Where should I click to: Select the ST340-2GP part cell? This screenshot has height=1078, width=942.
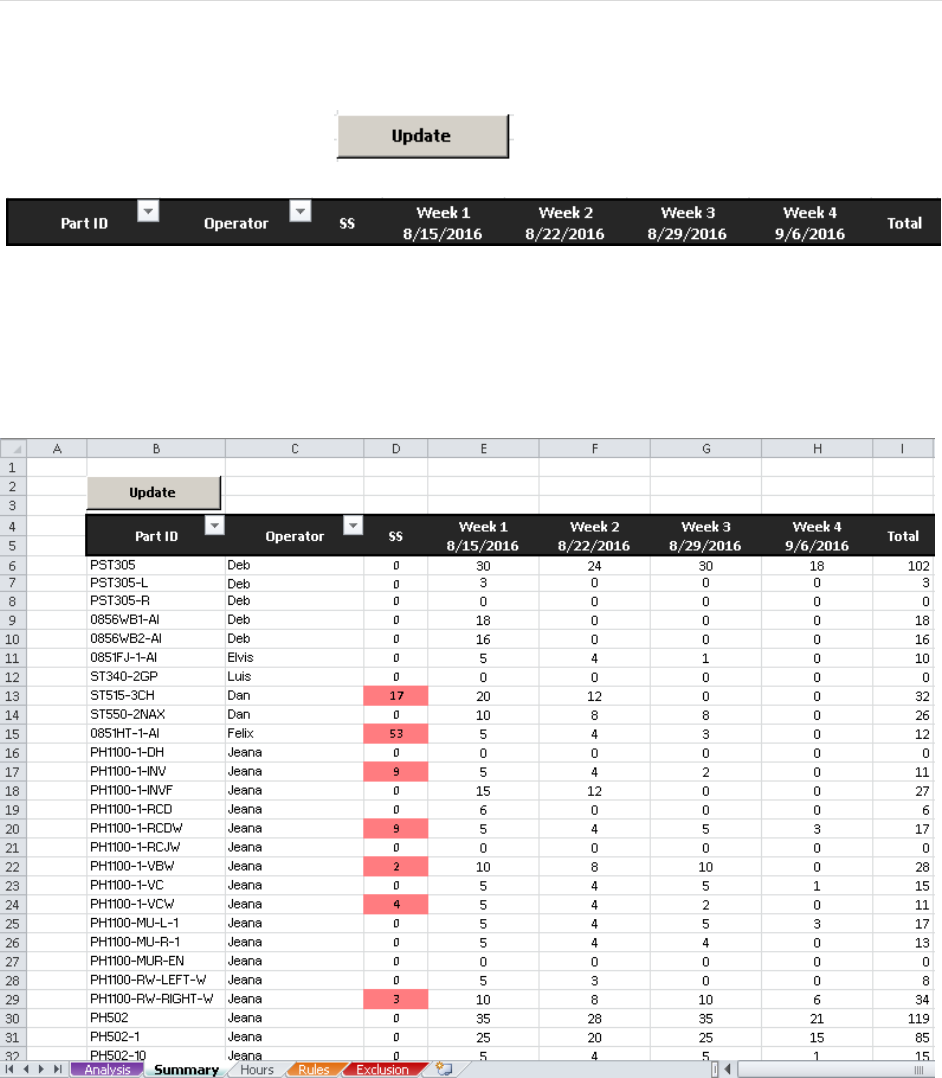pyautogui.click(x=156, y=676)
